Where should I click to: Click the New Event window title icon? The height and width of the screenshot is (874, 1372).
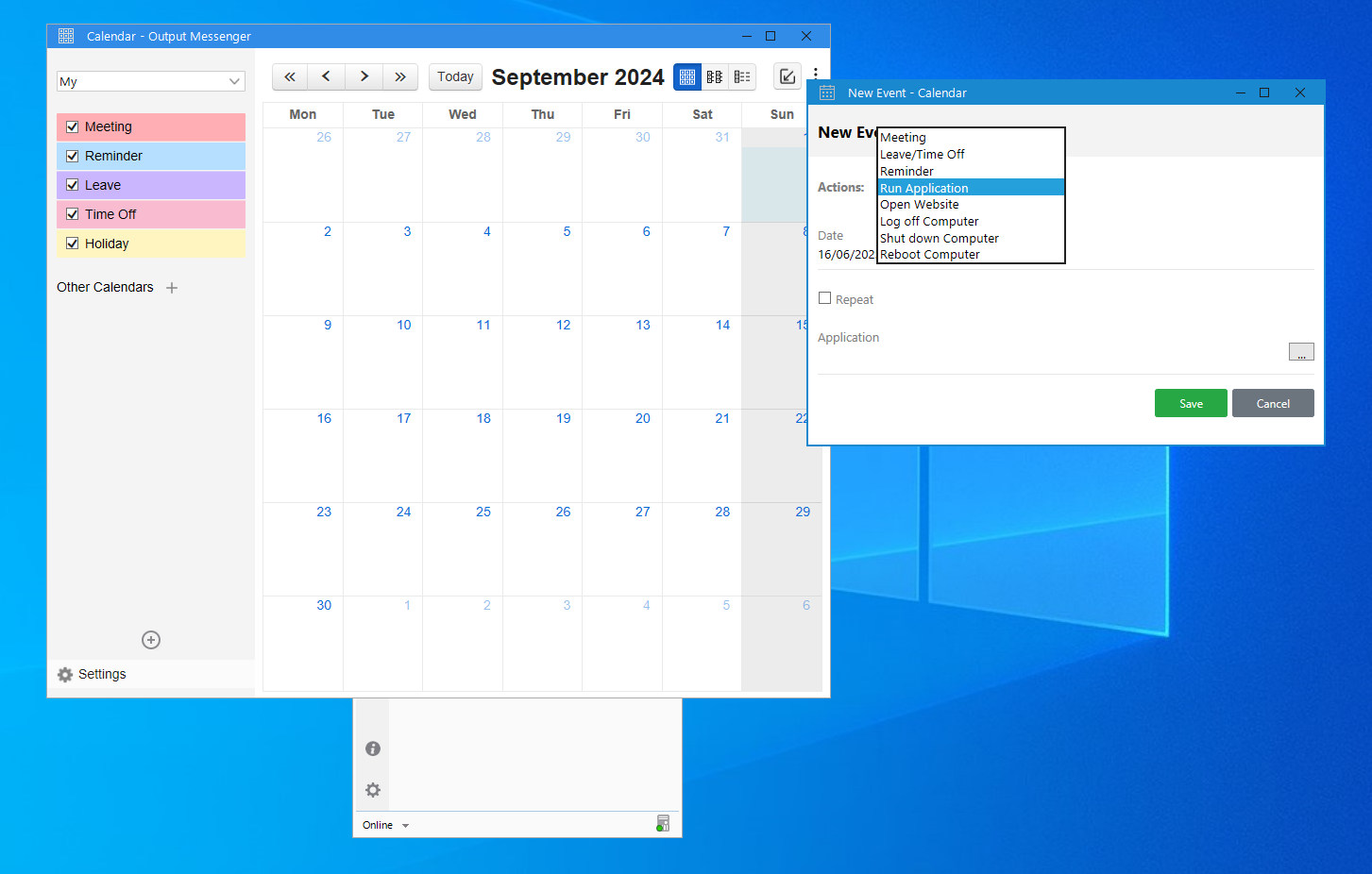point(827,92)
